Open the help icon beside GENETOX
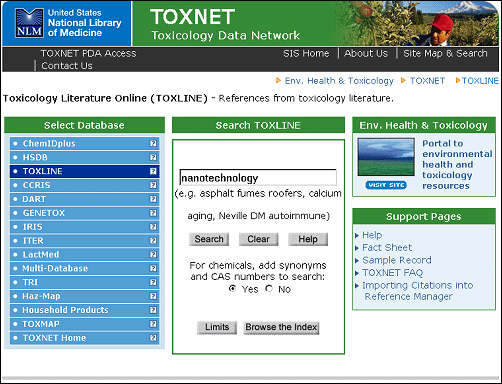502x384 pixels. pos(153,213)
